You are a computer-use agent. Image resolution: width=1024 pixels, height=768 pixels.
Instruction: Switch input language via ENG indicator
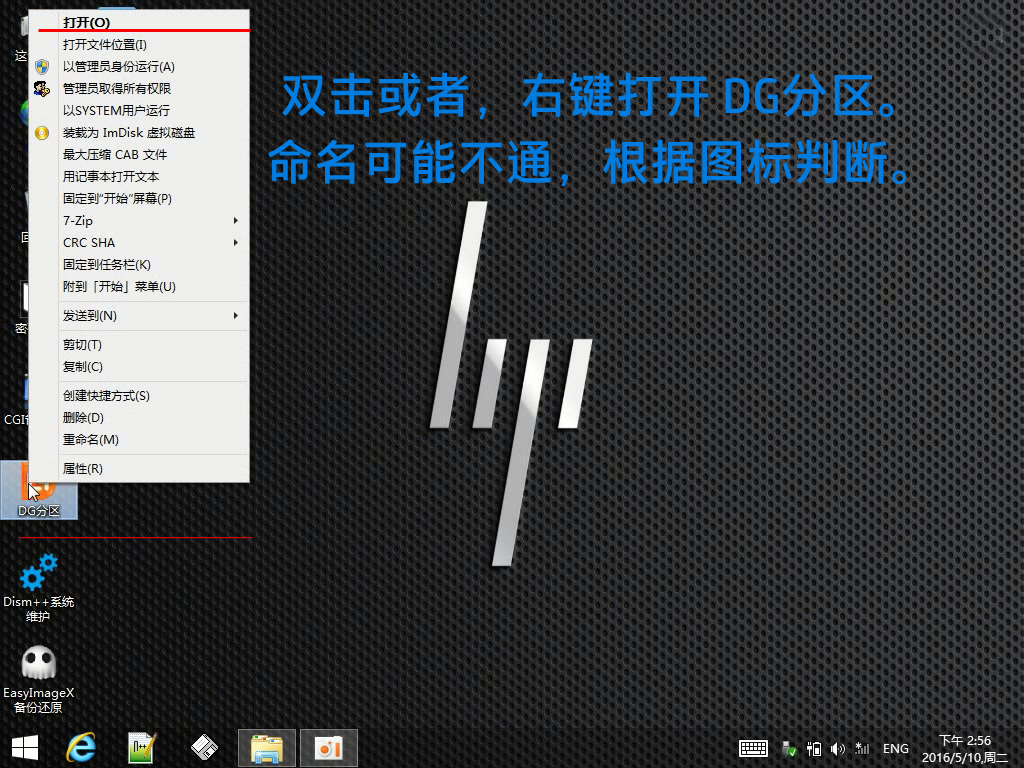(895, 748)
